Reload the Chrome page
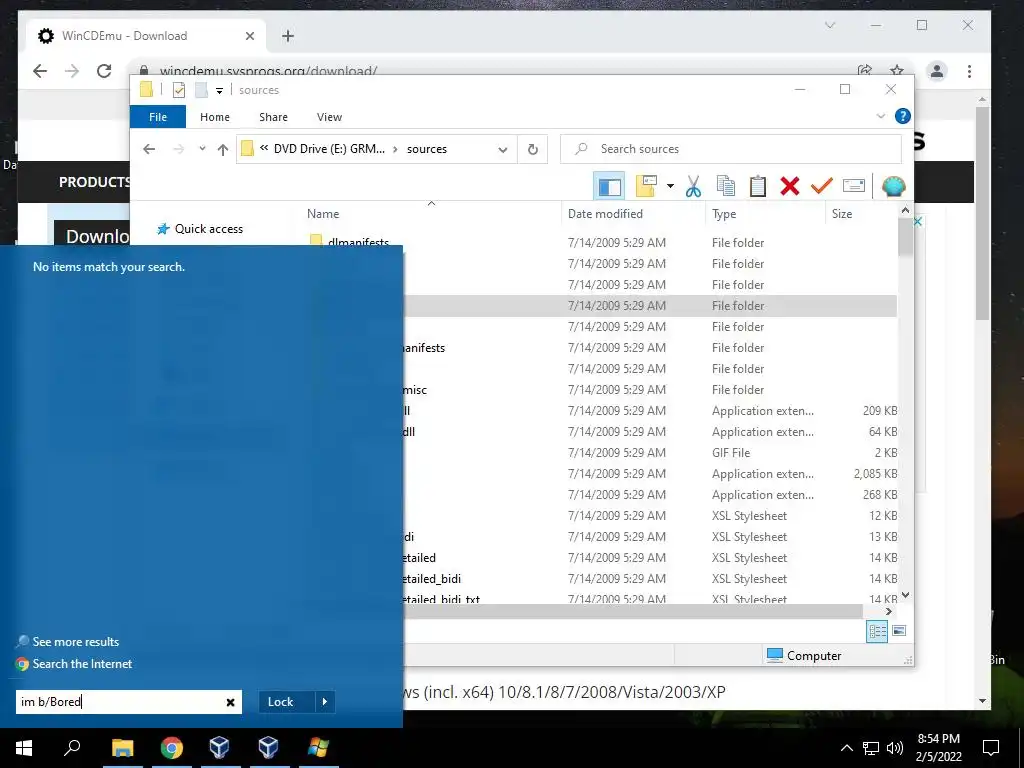The image size is (1024, 768). [x=104, y=71]
